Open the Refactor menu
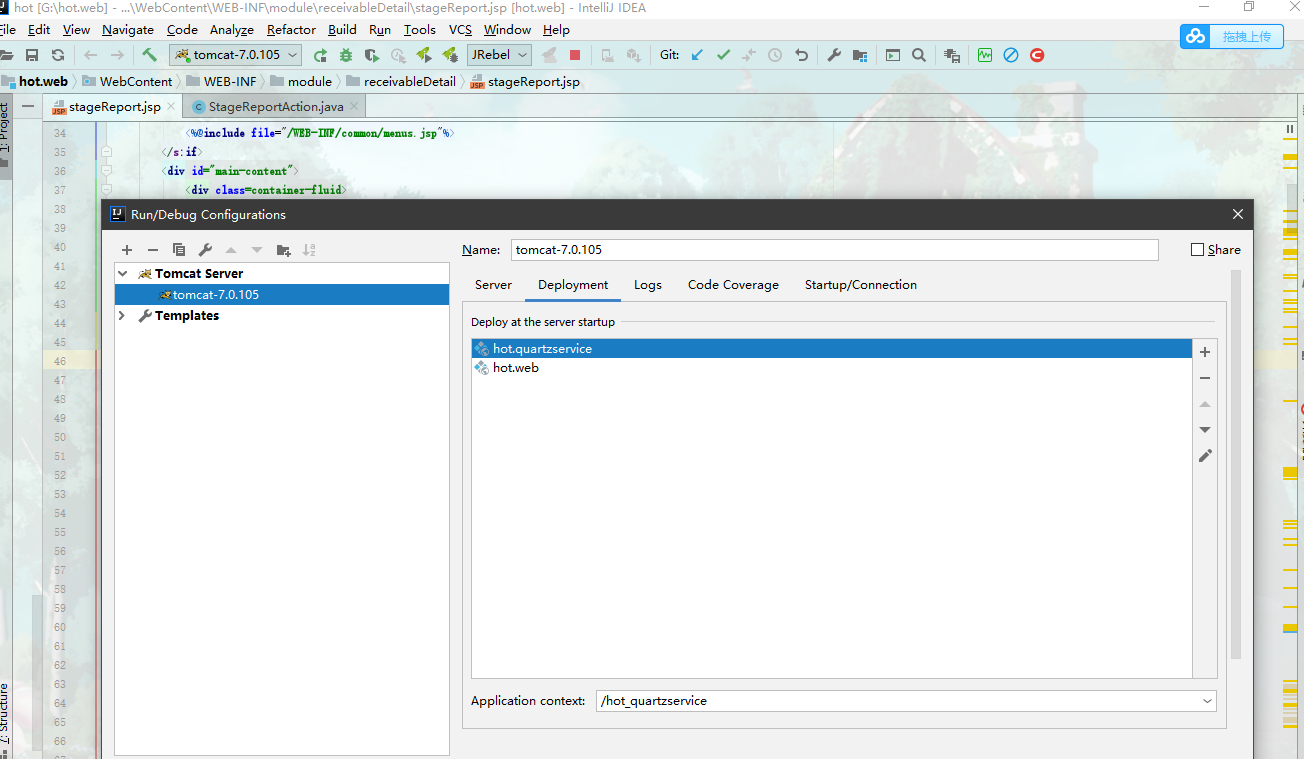 291,30
